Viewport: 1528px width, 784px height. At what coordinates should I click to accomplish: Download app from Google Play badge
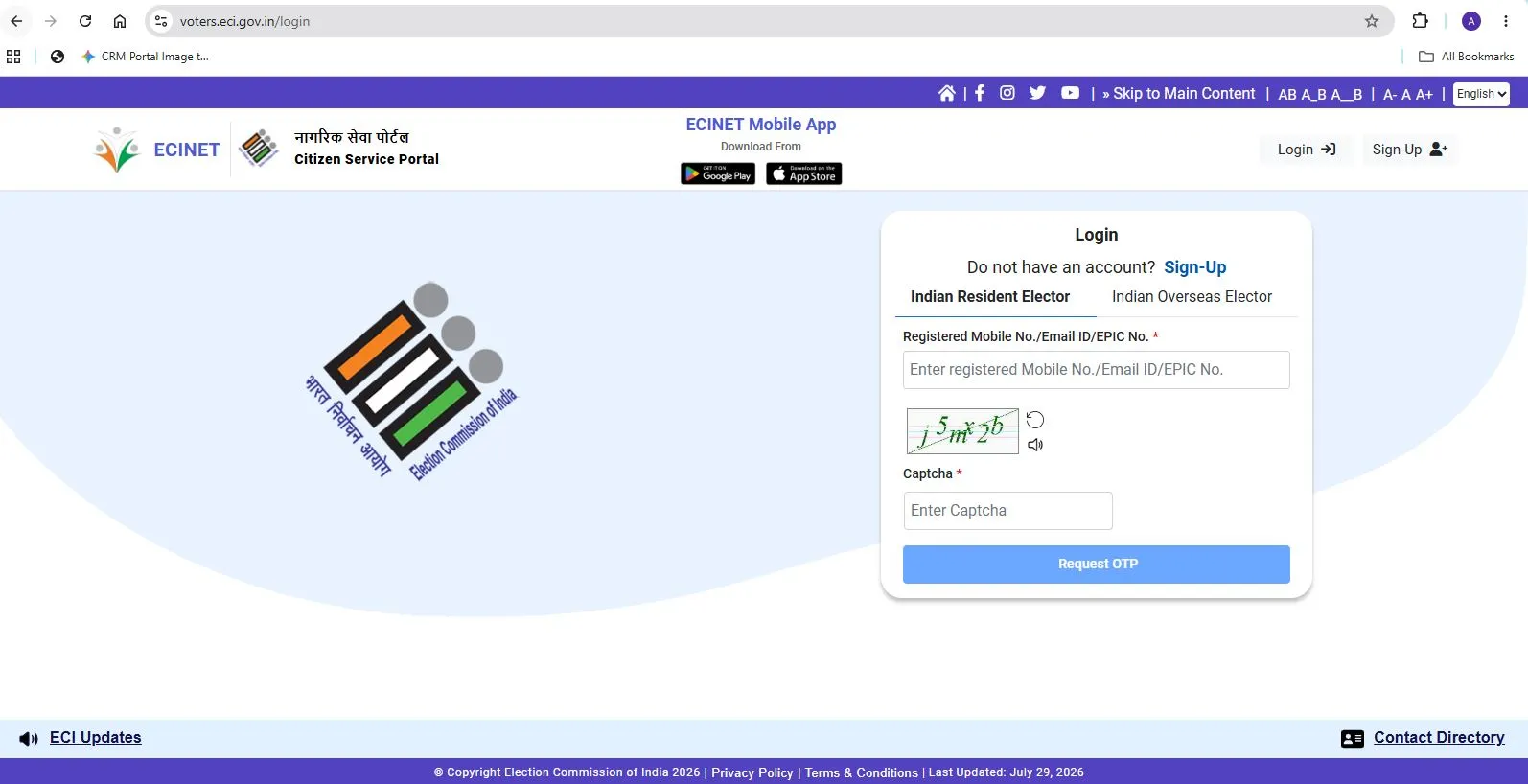(x=718, y=173)
